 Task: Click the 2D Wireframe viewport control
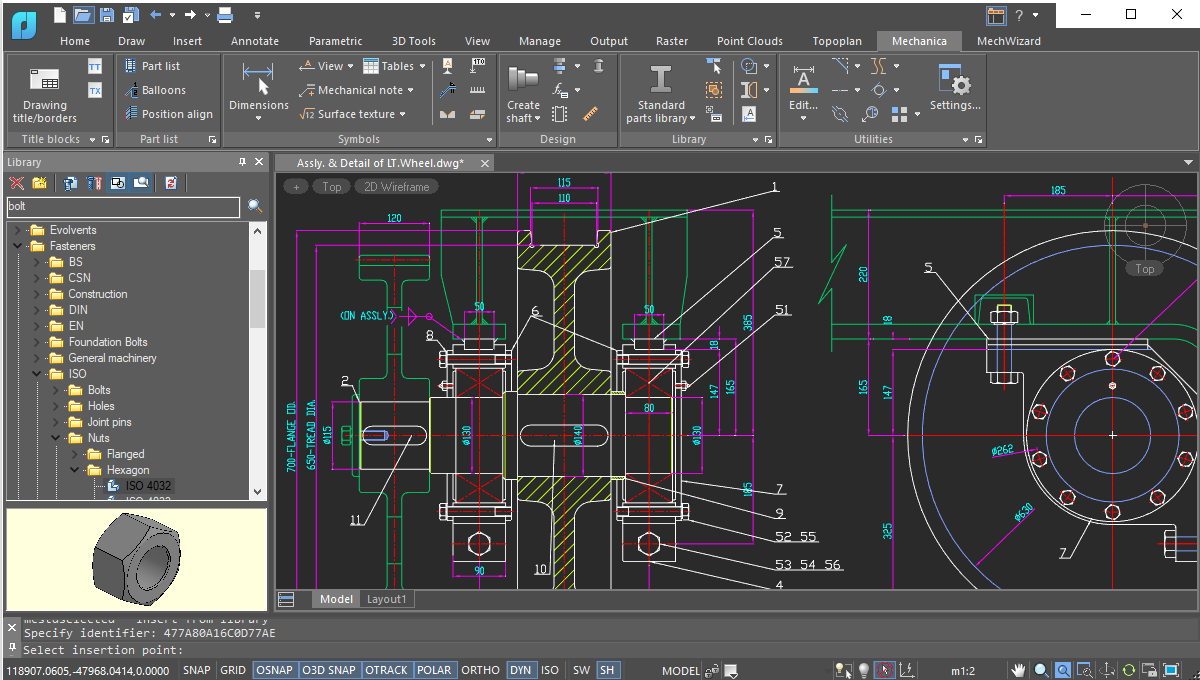click(396, 186)
